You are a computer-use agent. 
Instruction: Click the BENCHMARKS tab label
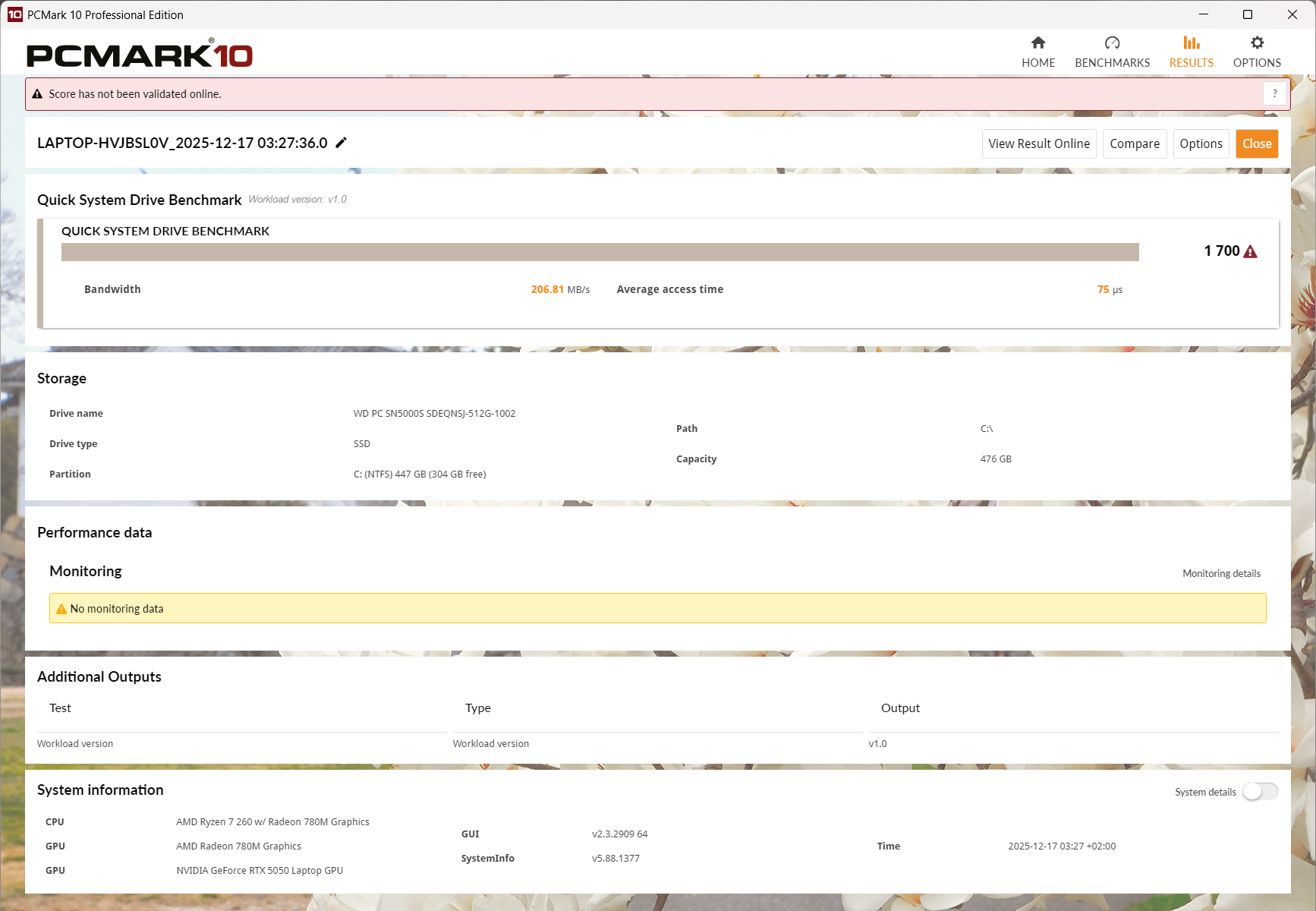1112,63
